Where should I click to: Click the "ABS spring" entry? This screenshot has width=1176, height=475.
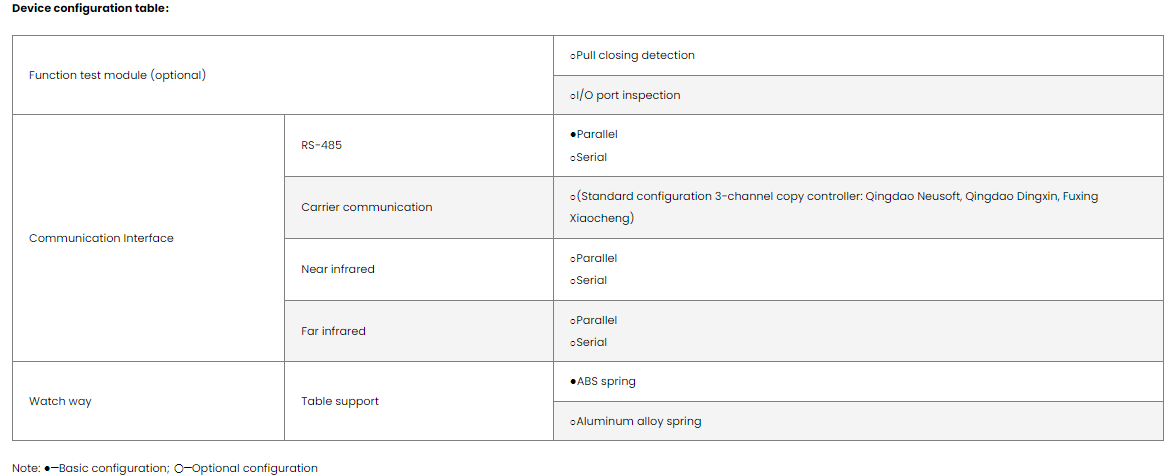click(x=605, y=381)
